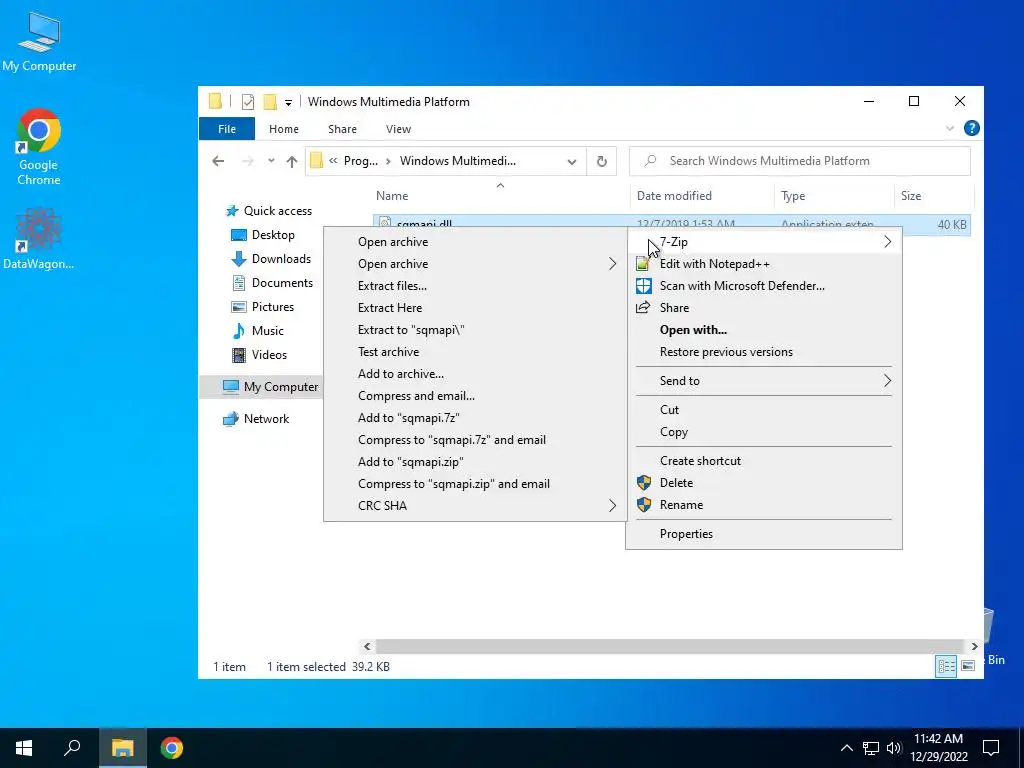Choose Rename in the context menu

click(763, 505)
